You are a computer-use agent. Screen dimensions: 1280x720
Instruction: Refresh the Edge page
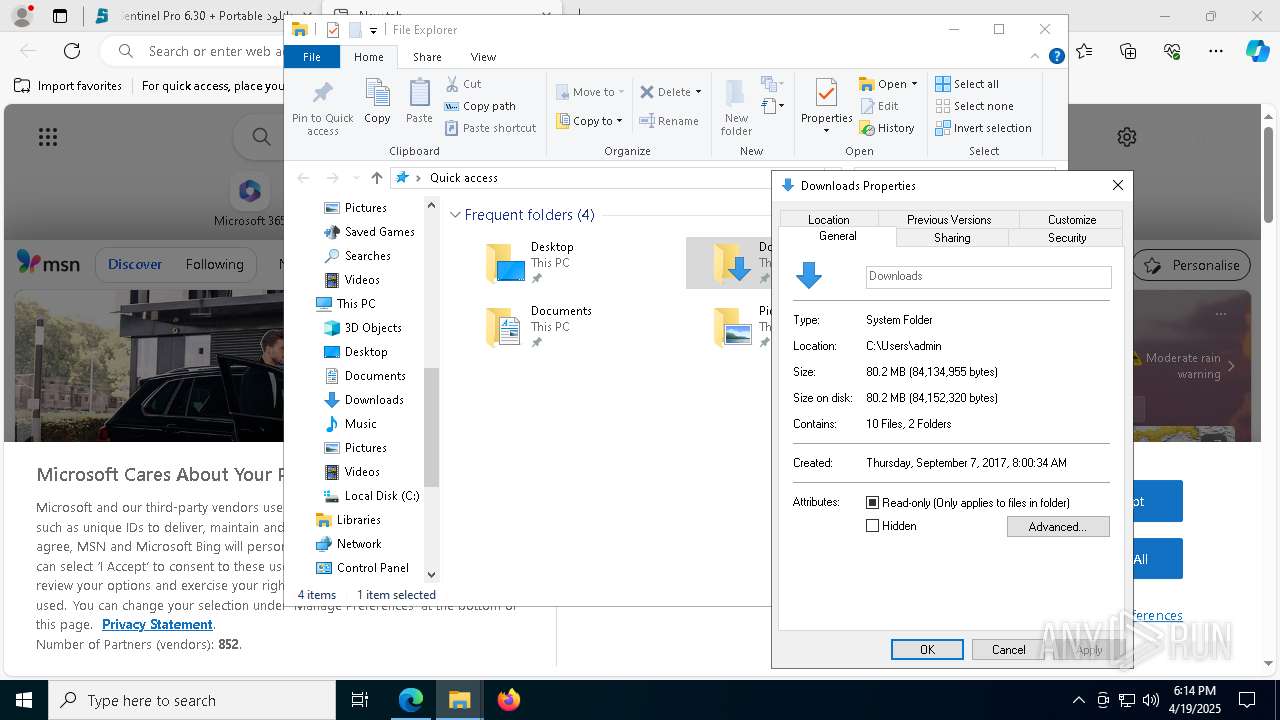coord(72,51)
